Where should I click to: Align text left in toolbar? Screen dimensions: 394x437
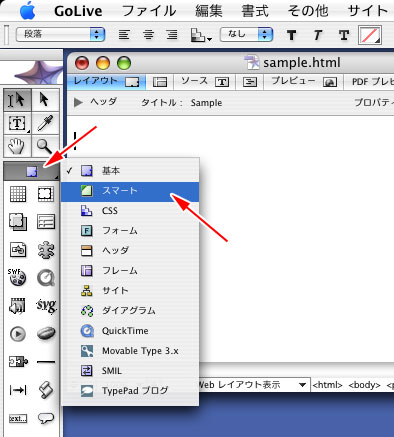pos(124,35)
